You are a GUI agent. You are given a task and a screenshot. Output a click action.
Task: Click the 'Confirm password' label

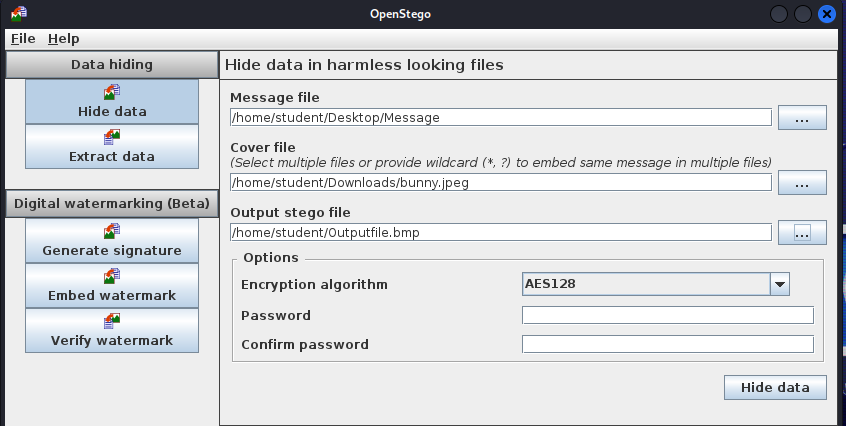coord(305,345)
